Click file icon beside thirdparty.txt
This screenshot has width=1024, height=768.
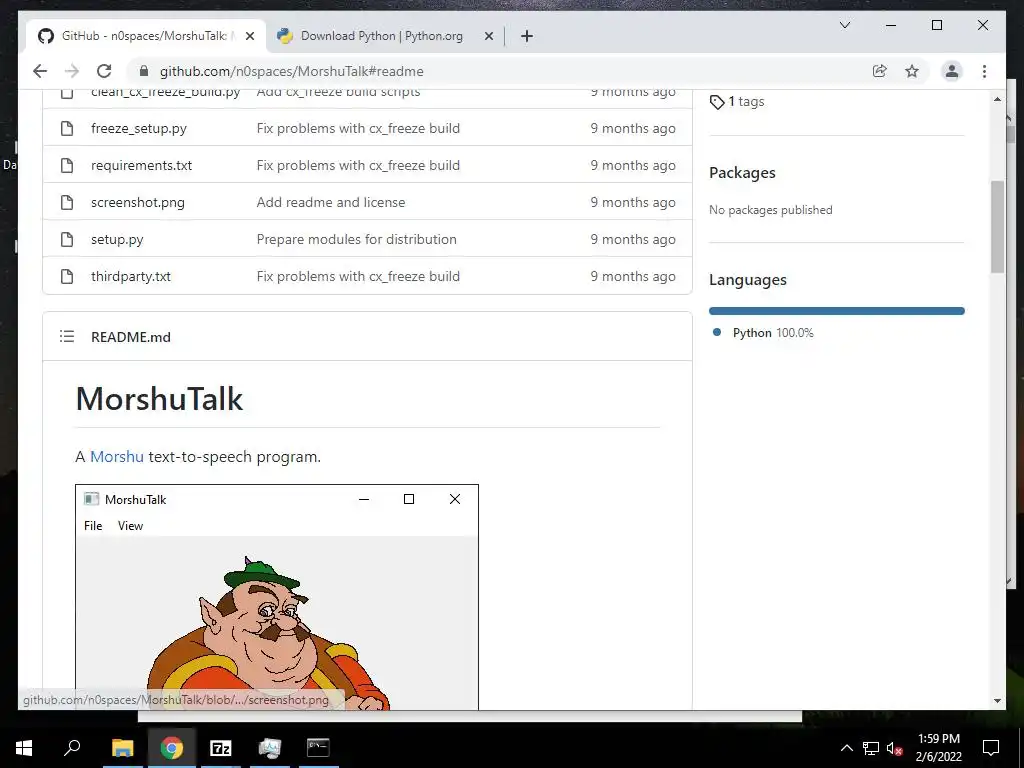(x=67, y=276)
